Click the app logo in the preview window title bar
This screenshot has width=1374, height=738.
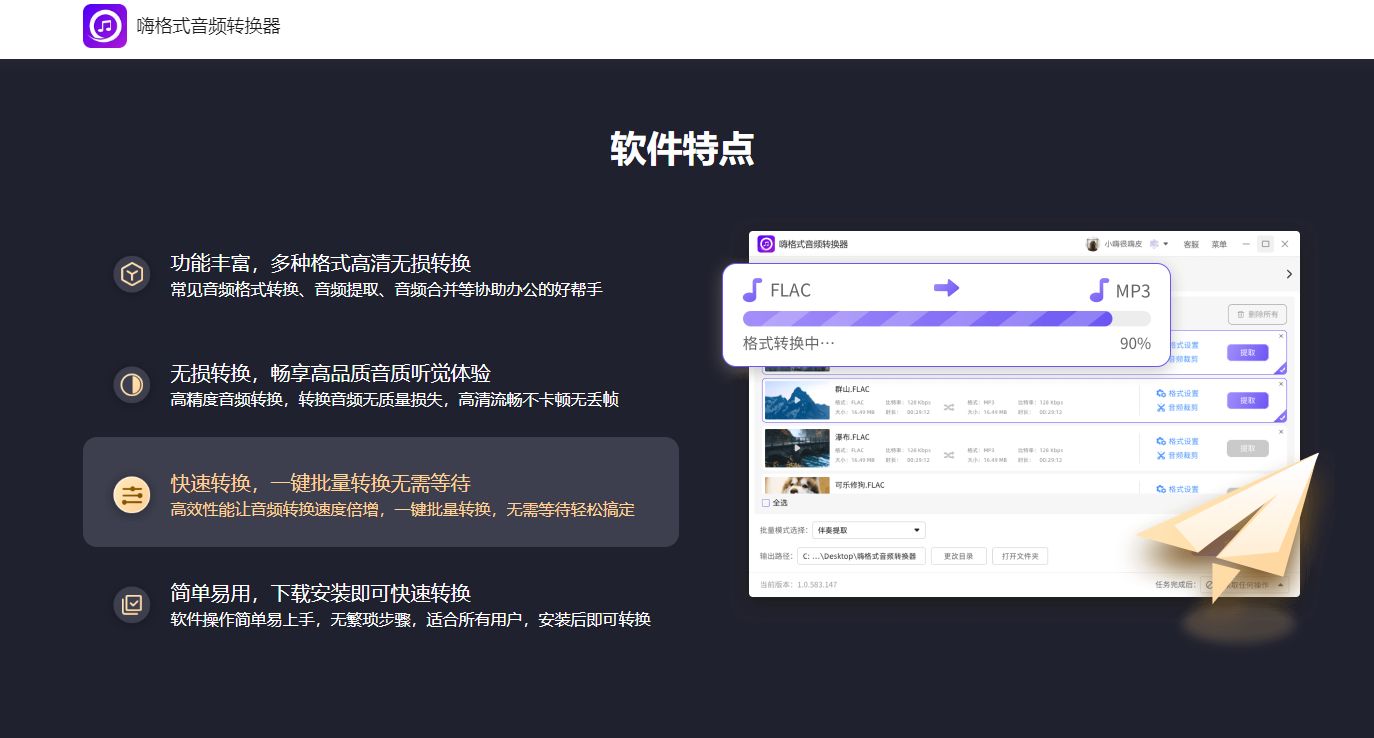tap(766, 244)
